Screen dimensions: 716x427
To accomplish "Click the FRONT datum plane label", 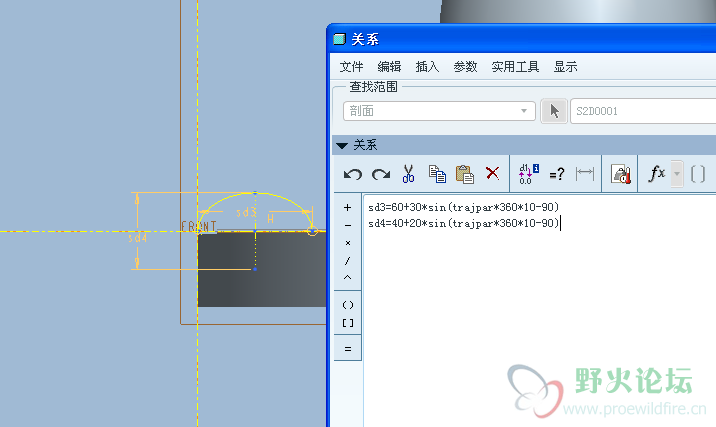I will [199, 226].
